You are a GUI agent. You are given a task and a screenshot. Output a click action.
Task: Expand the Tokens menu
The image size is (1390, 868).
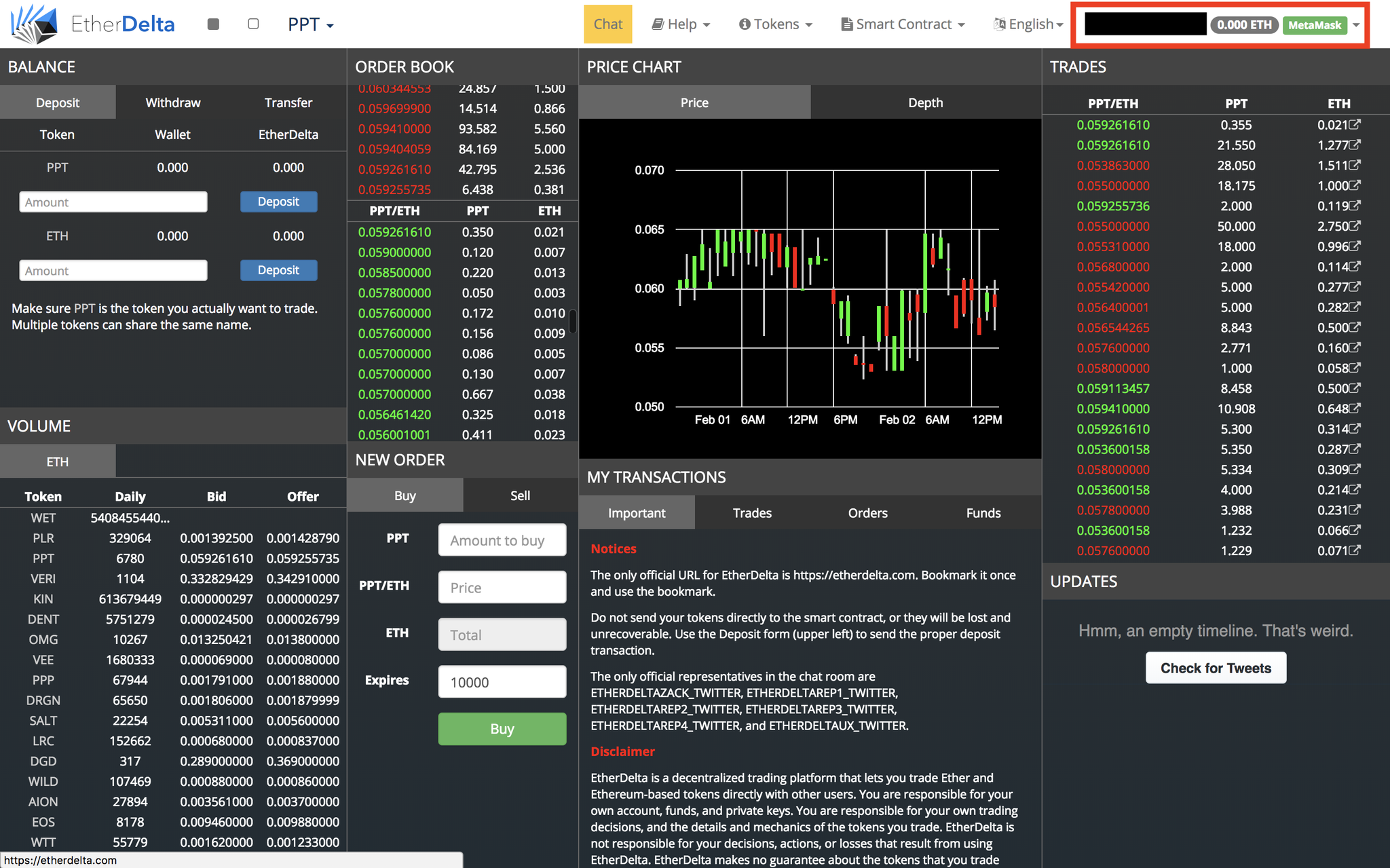(776, 24)
